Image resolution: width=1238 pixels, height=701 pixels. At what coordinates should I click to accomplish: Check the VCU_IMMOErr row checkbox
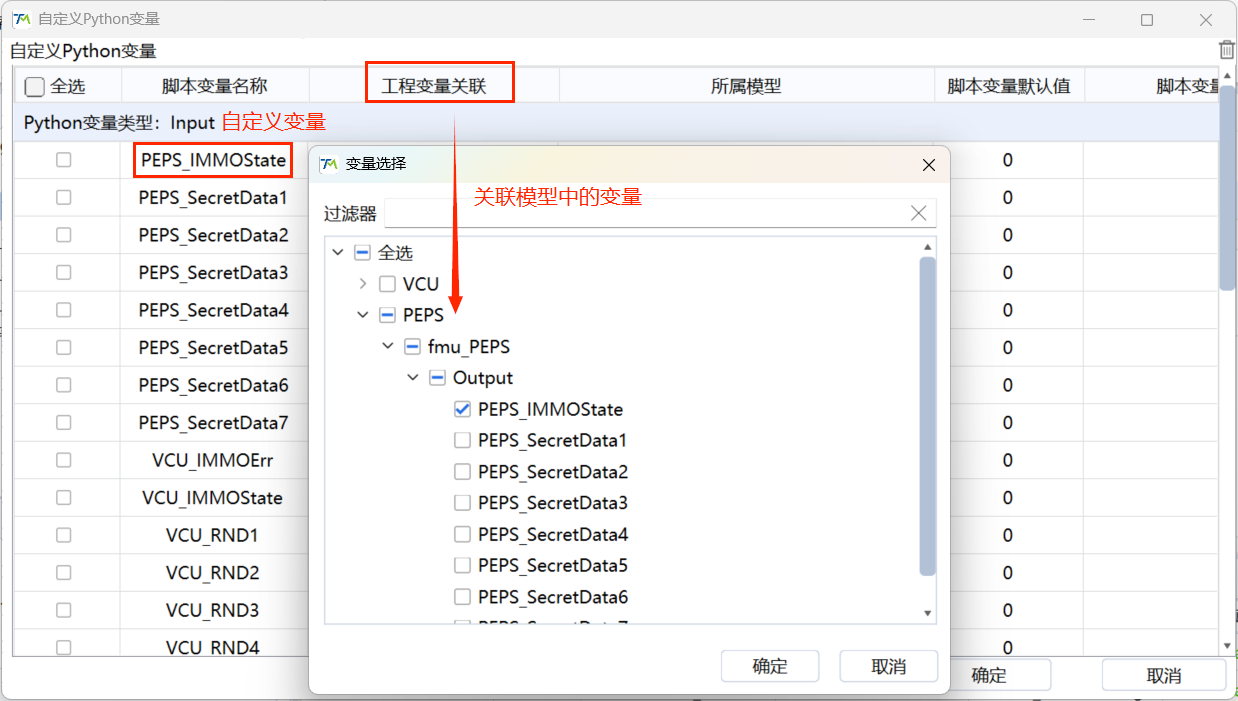[x=64, y=460]
